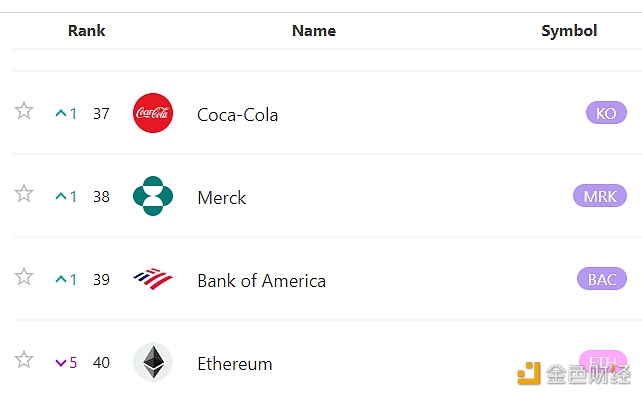The width and height of the screenshot is (642, 396).
Task: Sort by the Symbol column header
Action: pyautogui.click(x=569, y=31)
